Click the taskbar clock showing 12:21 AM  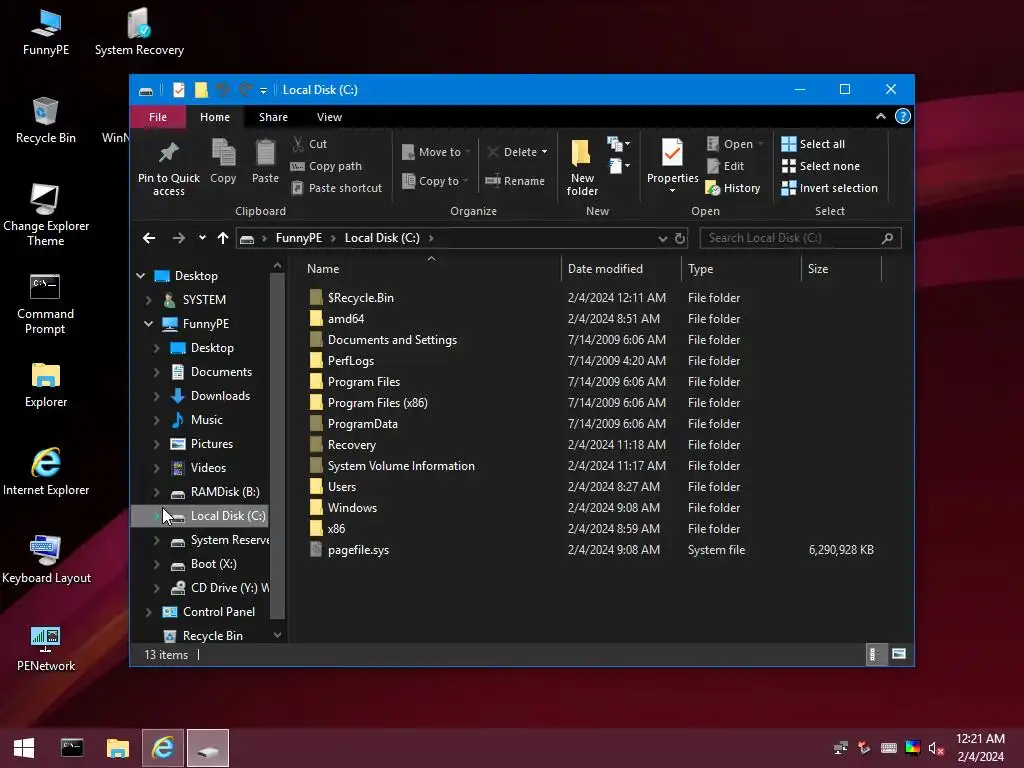(x=980, y=748)
